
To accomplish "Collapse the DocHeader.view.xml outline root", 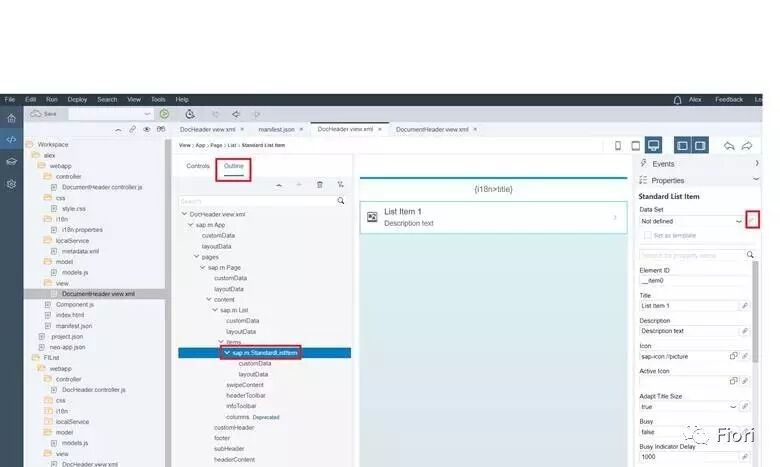I will (x=184, y=214).
